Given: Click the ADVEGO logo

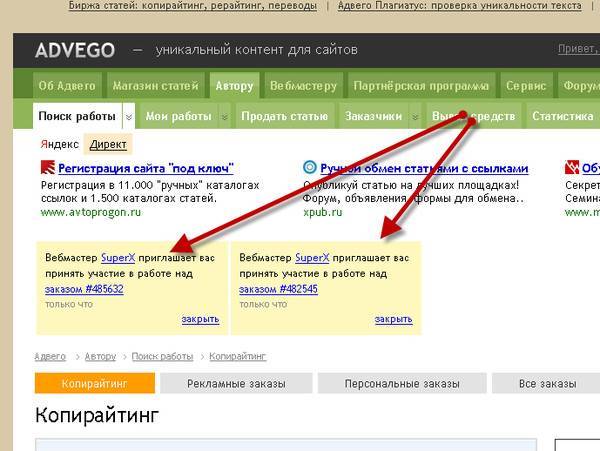Looking at the screenshot, I should tap(75, 50).
